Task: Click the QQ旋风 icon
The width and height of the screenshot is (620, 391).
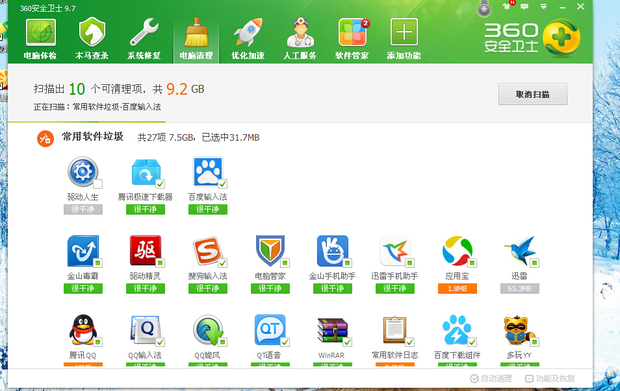Action: tap(208, 330)
